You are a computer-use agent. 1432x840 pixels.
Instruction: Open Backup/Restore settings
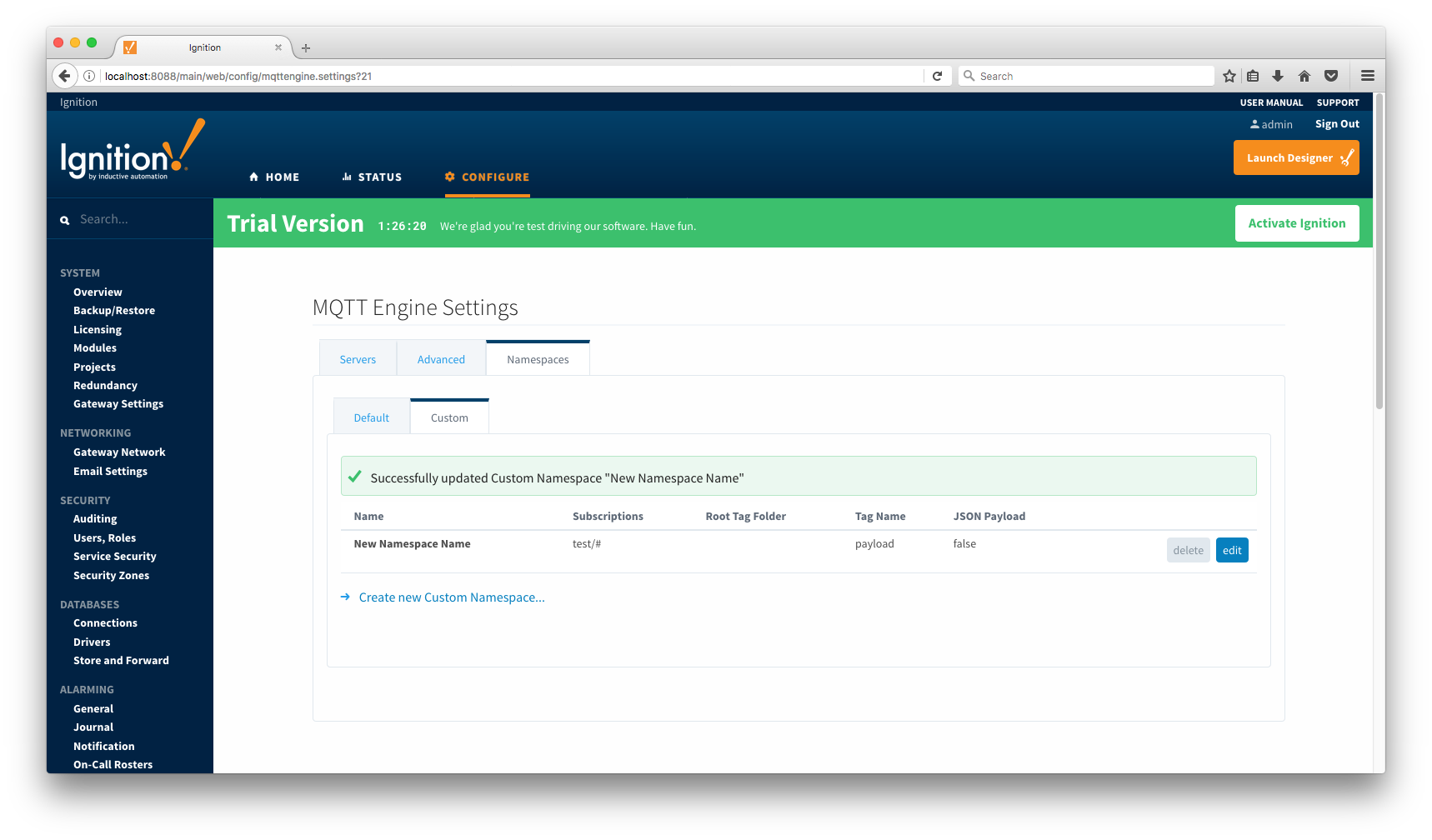click(x=114, y=311)
